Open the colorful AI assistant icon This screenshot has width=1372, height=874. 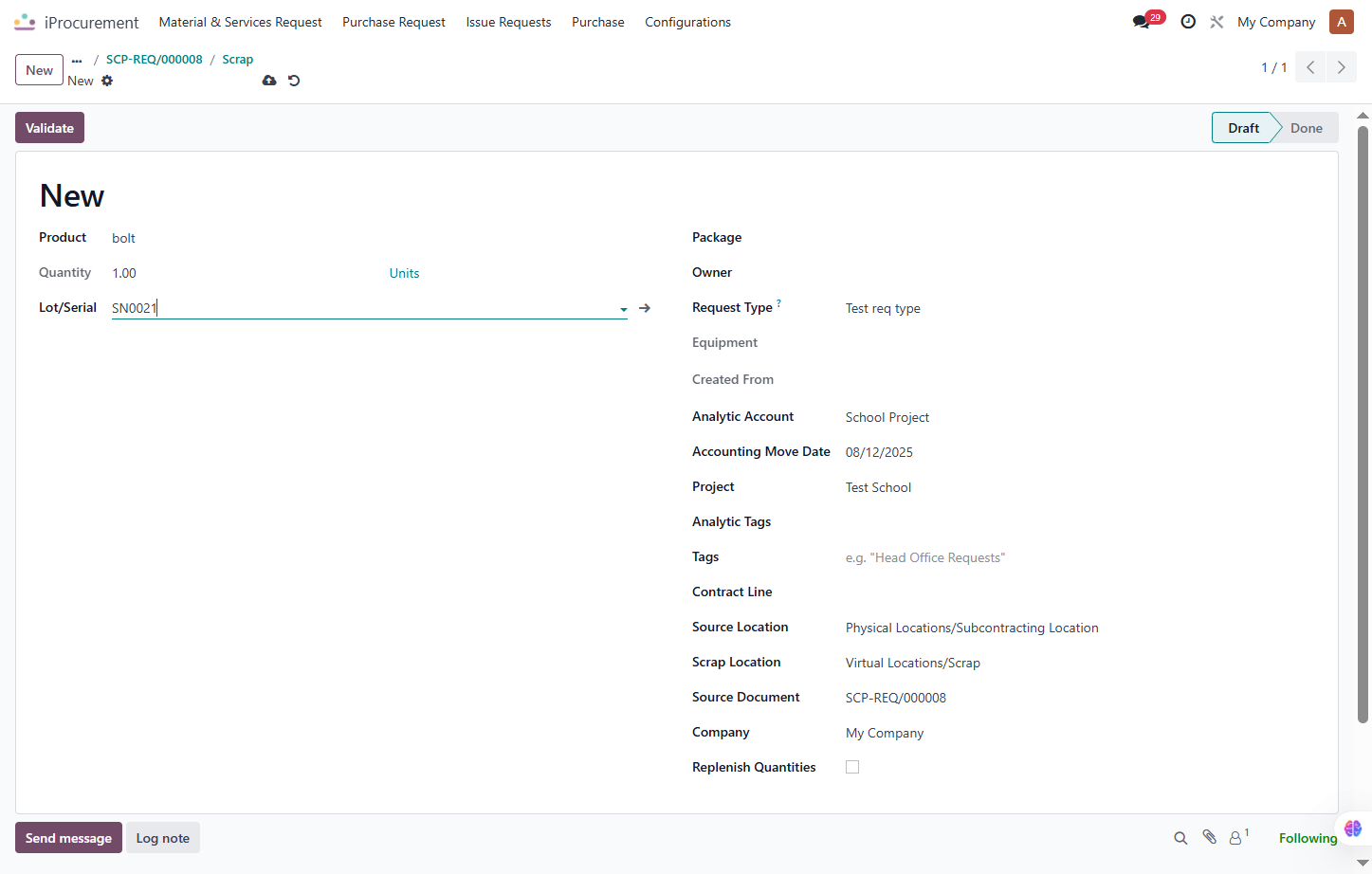coord(1353,828)
